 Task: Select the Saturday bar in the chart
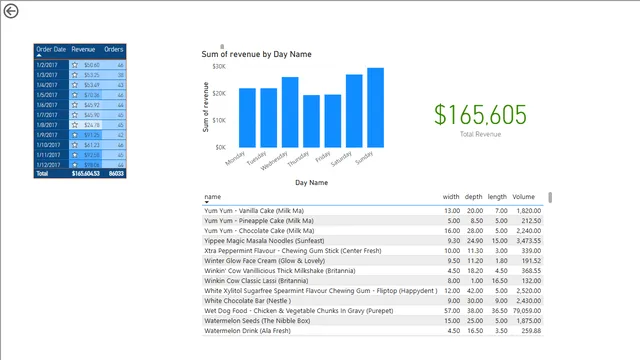tap(354, 111)
